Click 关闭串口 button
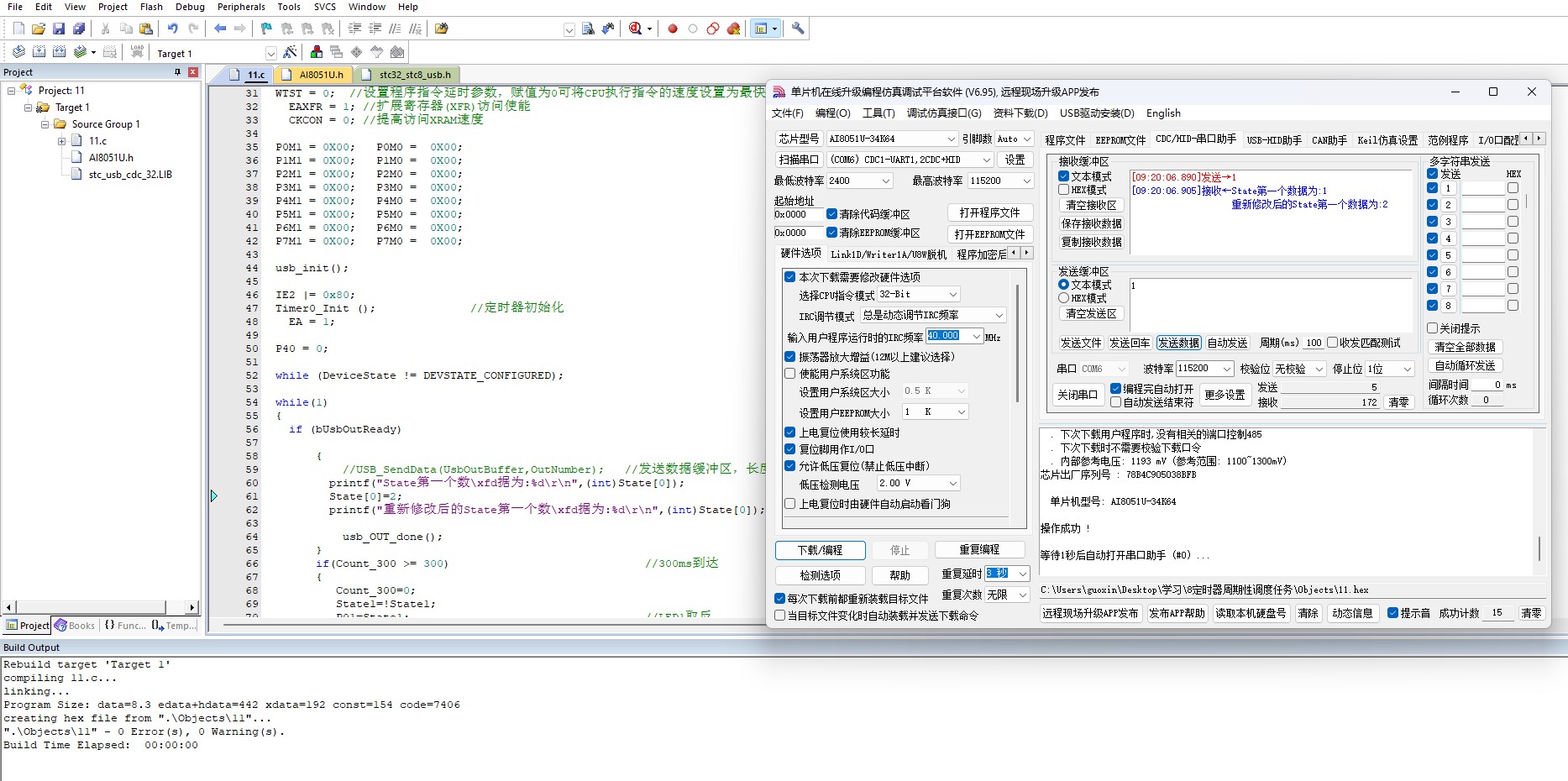This screenshot has width=1568, height=781. 1078,395
